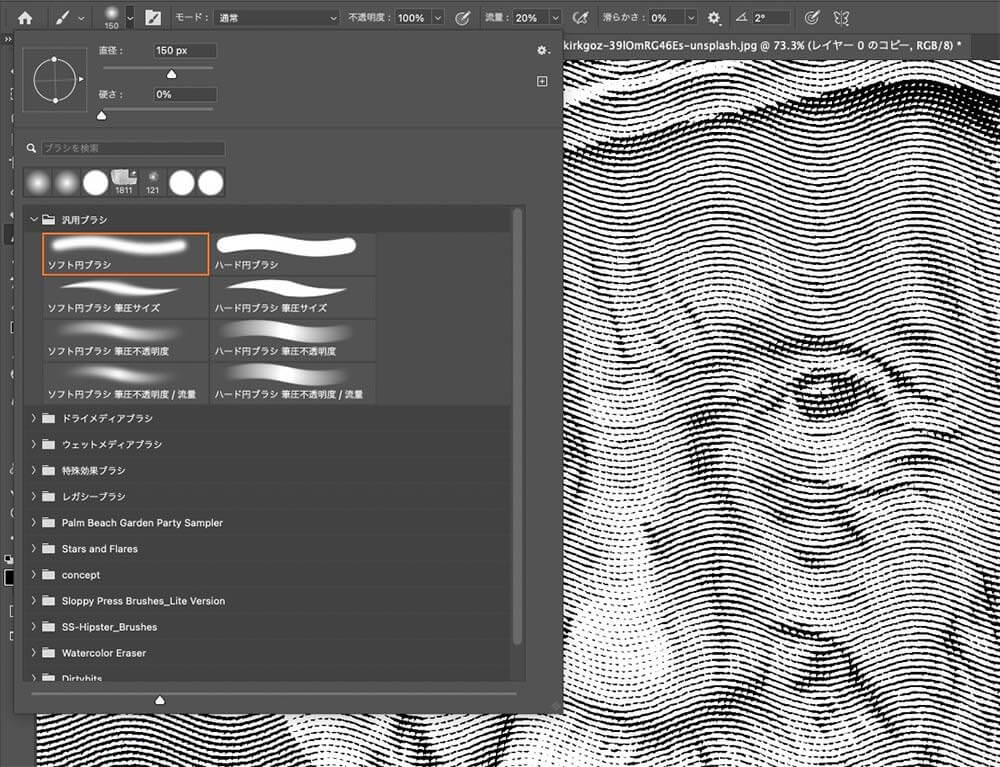Pick ハード円ブラシ 筆圧不透明度 brush
This screenshot has height=767, width=1000.
click(293, 340)
